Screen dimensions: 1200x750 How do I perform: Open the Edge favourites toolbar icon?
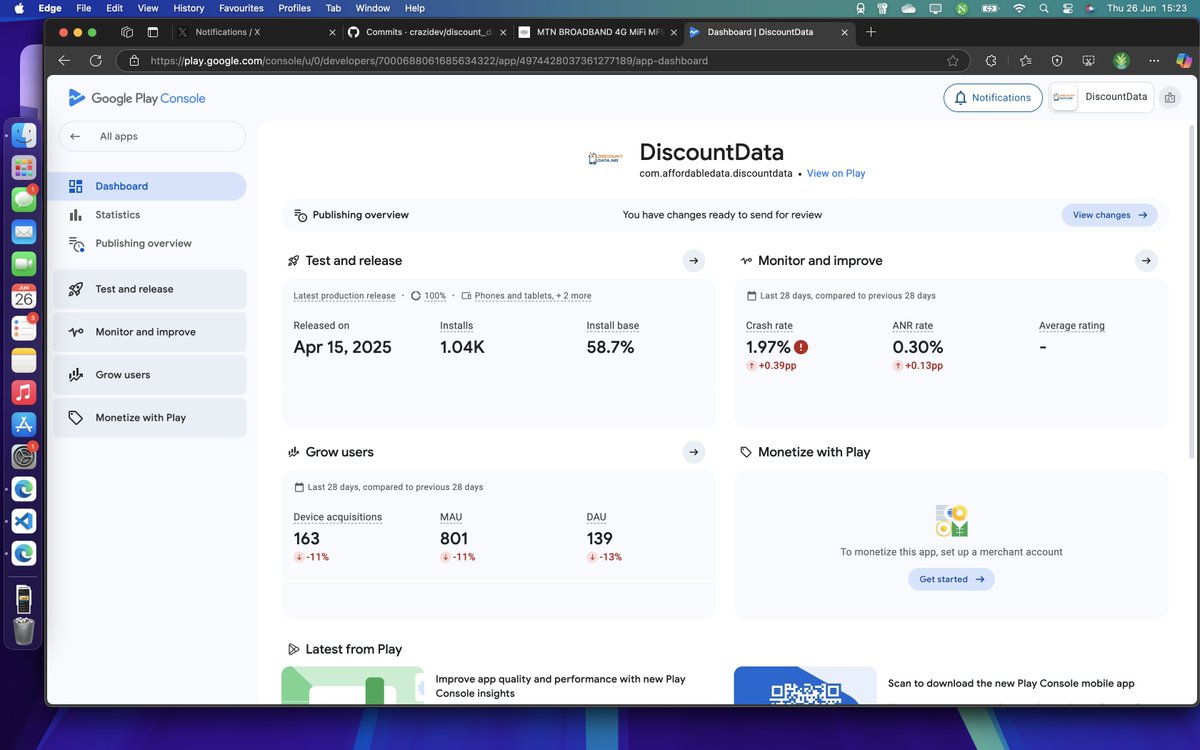coord(1026,60)
